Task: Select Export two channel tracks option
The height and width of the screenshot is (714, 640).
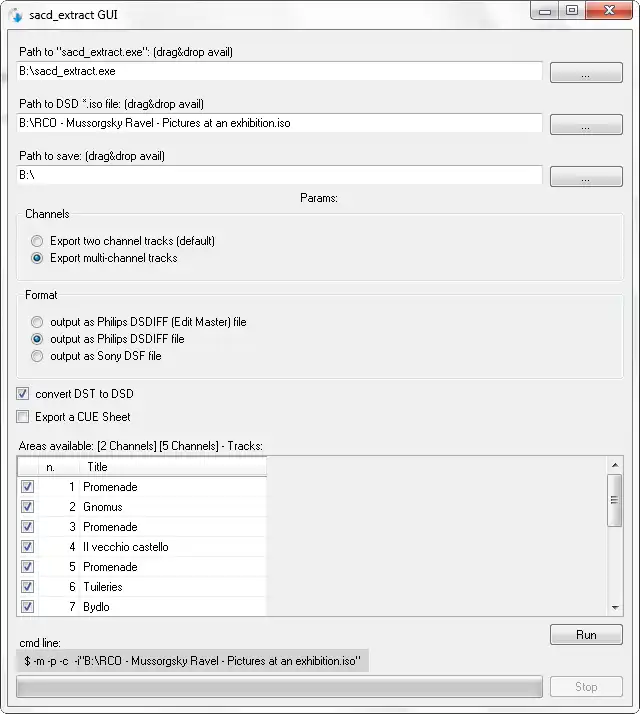Action: pyautogui.click(x=37, y=241)
